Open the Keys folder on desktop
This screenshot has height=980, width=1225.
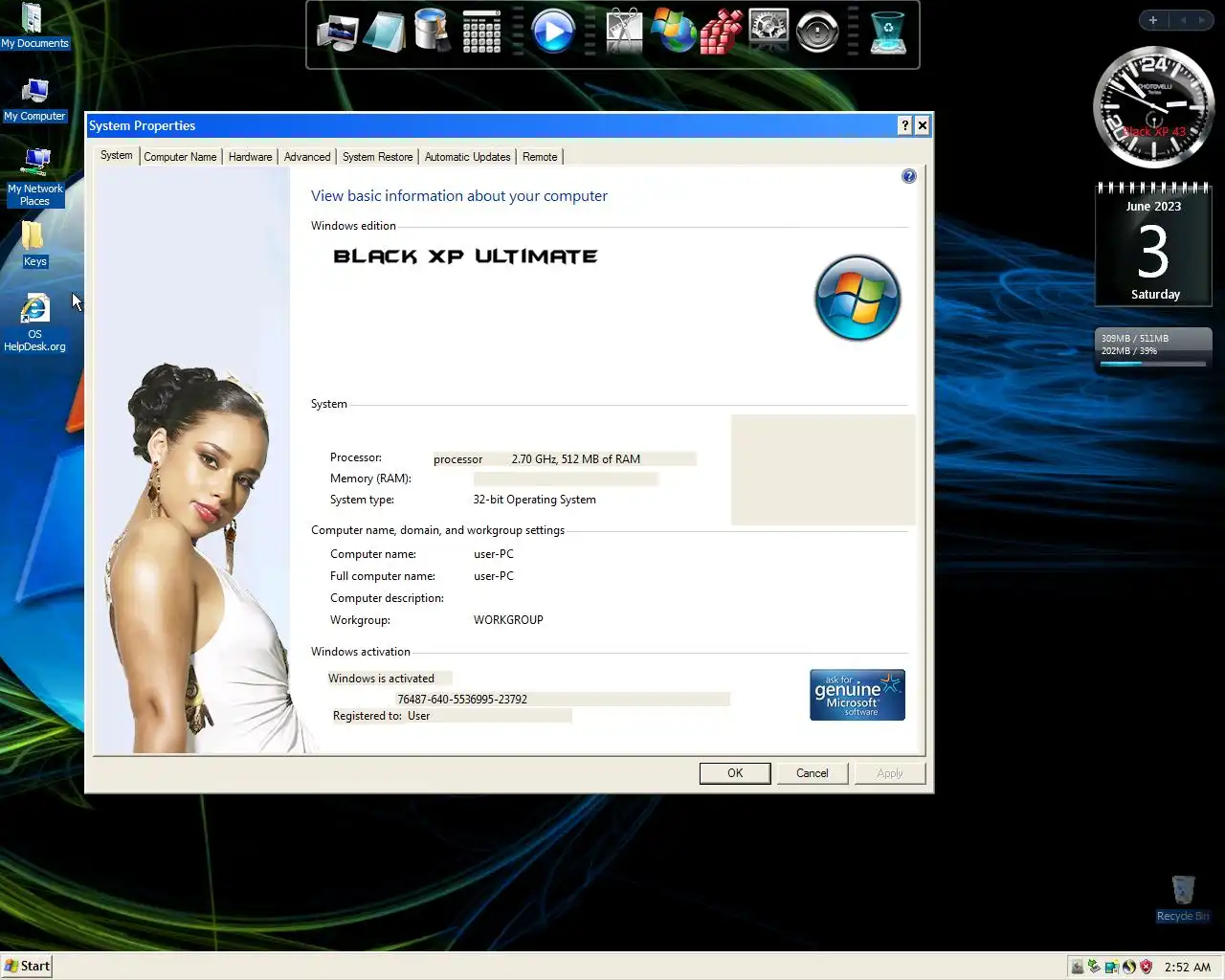34,244
